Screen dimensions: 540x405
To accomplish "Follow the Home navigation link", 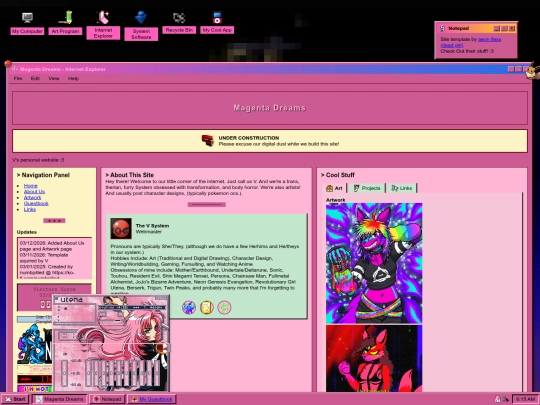I will [31, 186].
